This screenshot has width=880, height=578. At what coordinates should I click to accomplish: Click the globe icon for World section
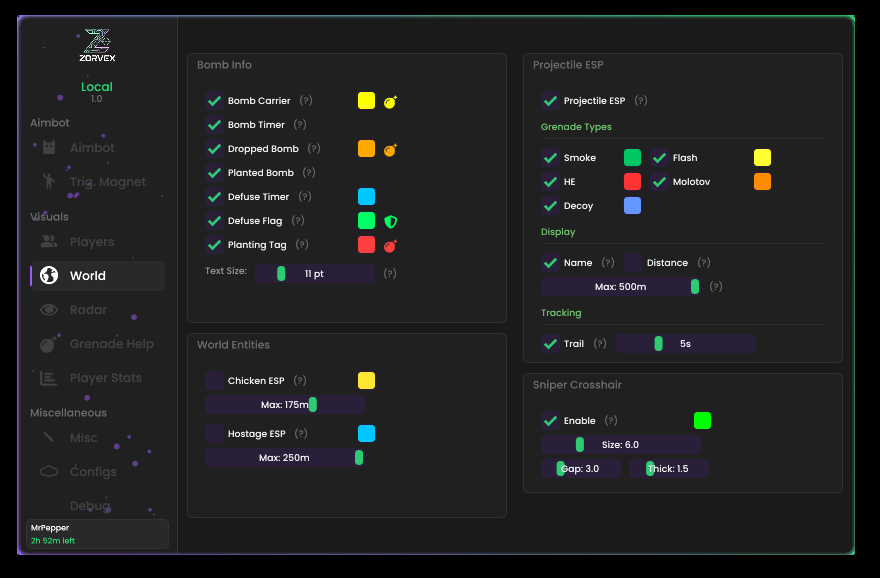48,276
